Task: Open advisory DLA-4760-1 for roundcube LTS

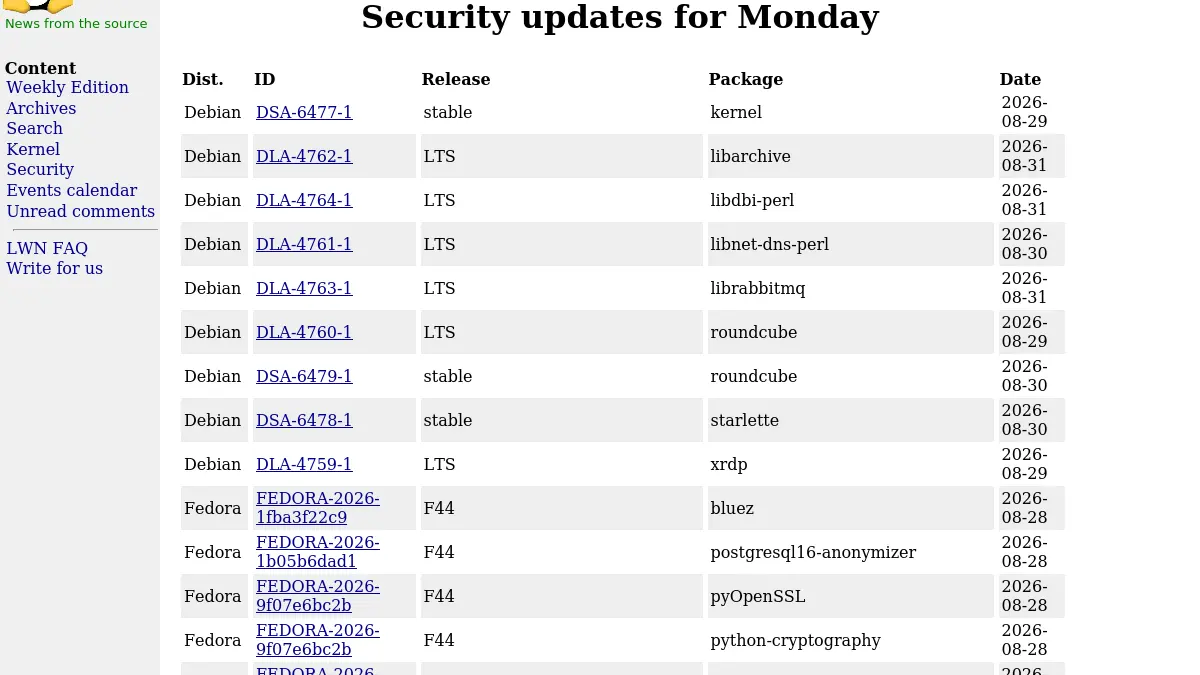Action: [x=304, y=332]
